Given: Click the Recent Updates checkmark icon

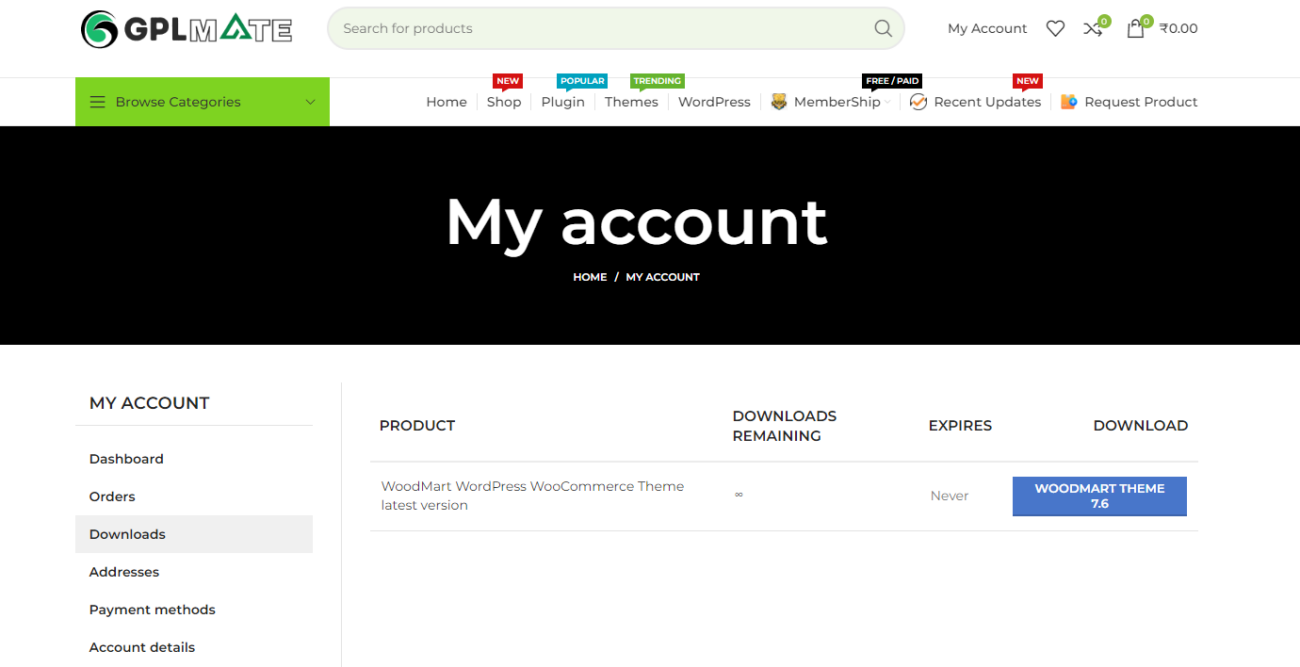Looking at the screenshot, I should (x=918, y=102).
